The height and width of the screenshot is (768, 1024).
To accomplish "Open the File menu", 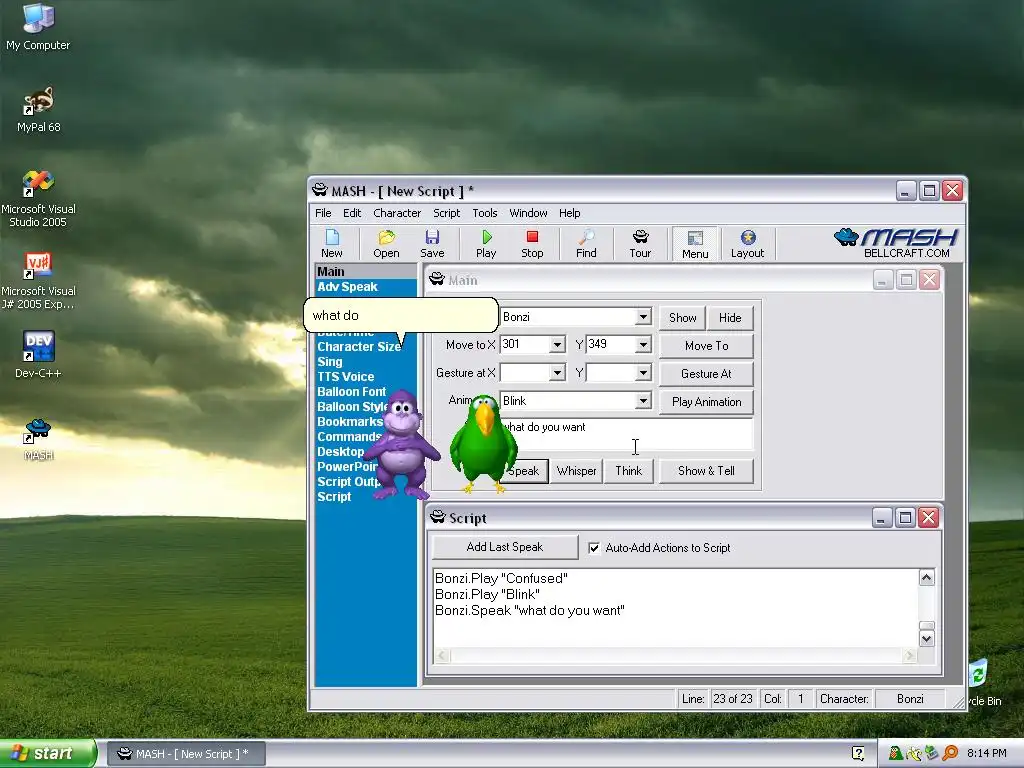I will pos(323,213).
